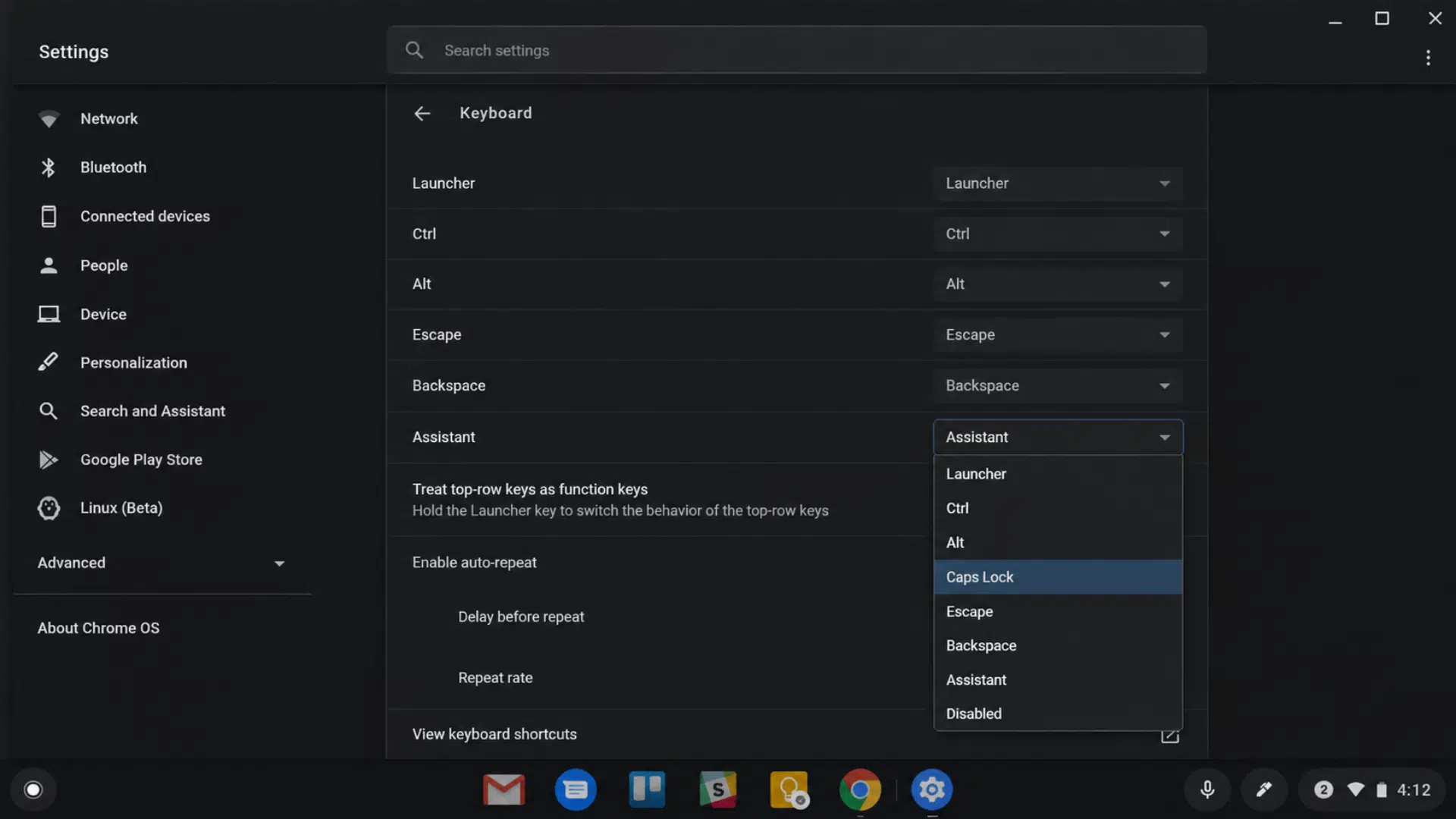The image size is (1456, 819).
Task: Click the Network wifi icon in sidebar
Action: pos(49,119)
